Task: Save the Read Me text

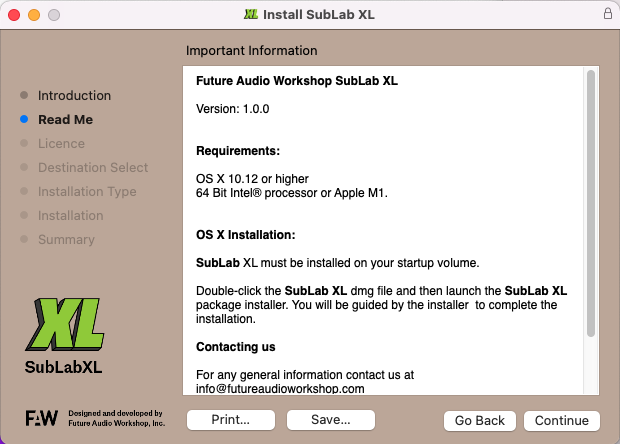Action: pyautogui.click(x=330, y=420)
